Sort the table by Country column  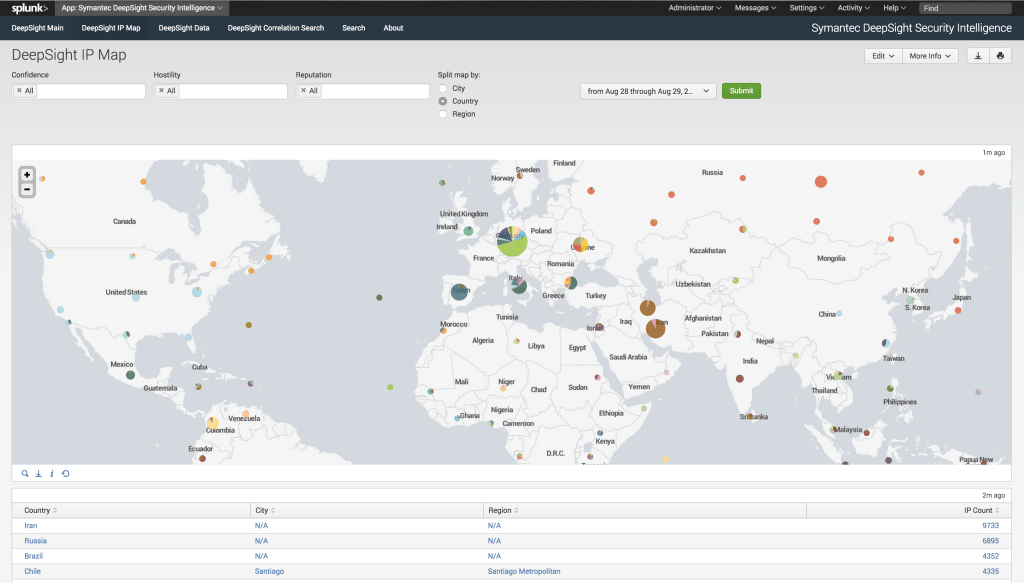pyautogui.click(x=40, y=511)
